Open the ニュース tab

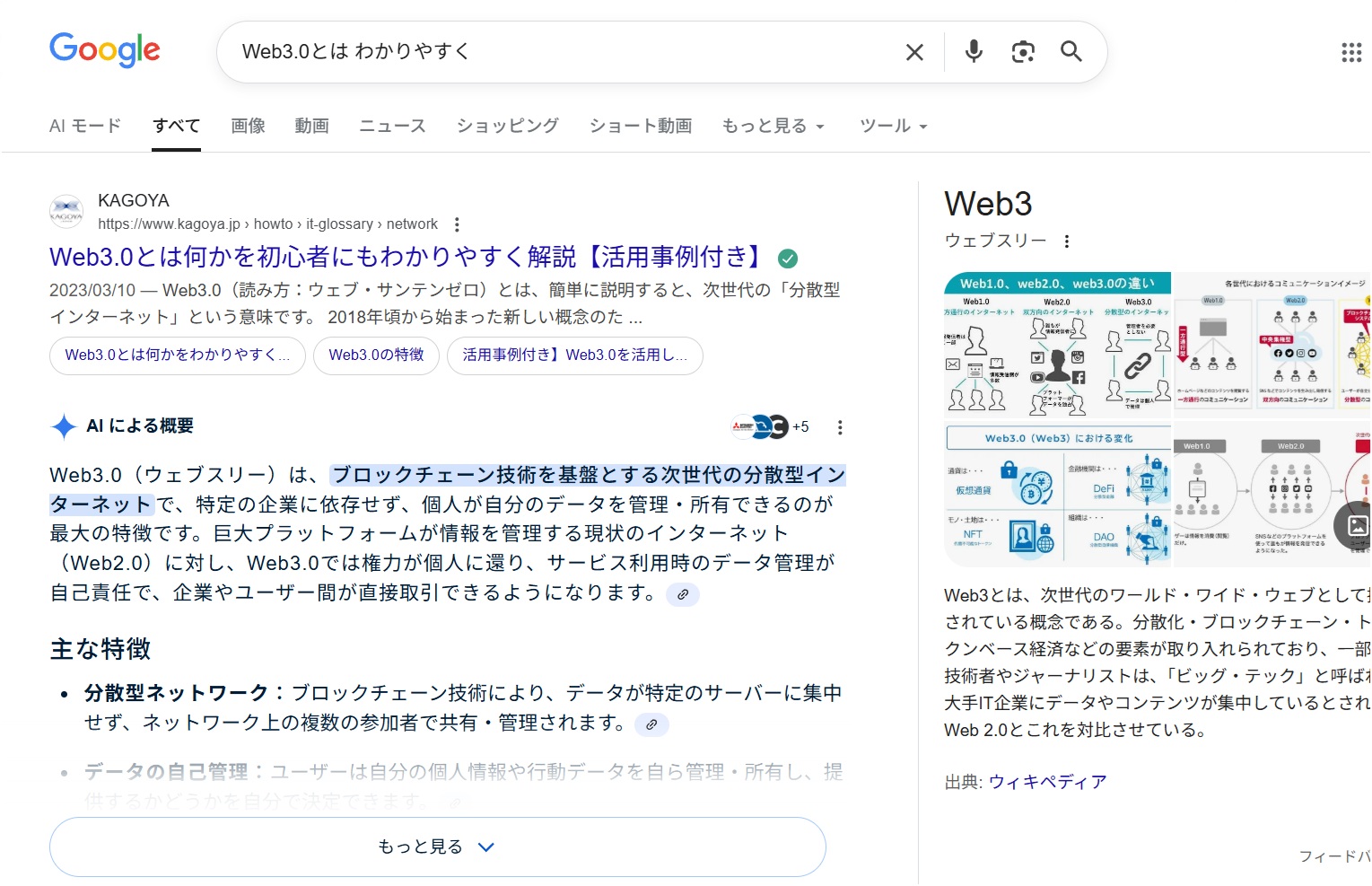[392, 126]
